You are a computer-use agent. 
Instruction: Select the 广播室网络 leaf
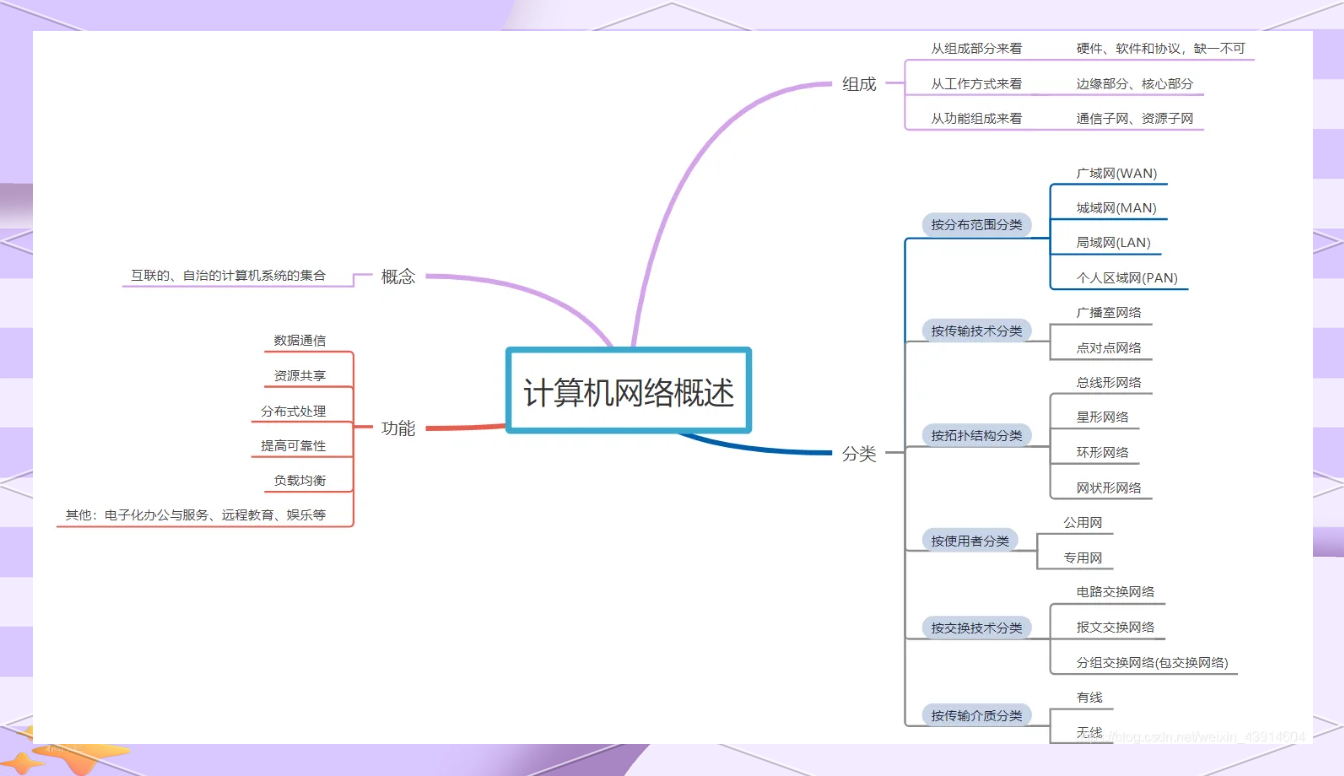[1108, 313]
